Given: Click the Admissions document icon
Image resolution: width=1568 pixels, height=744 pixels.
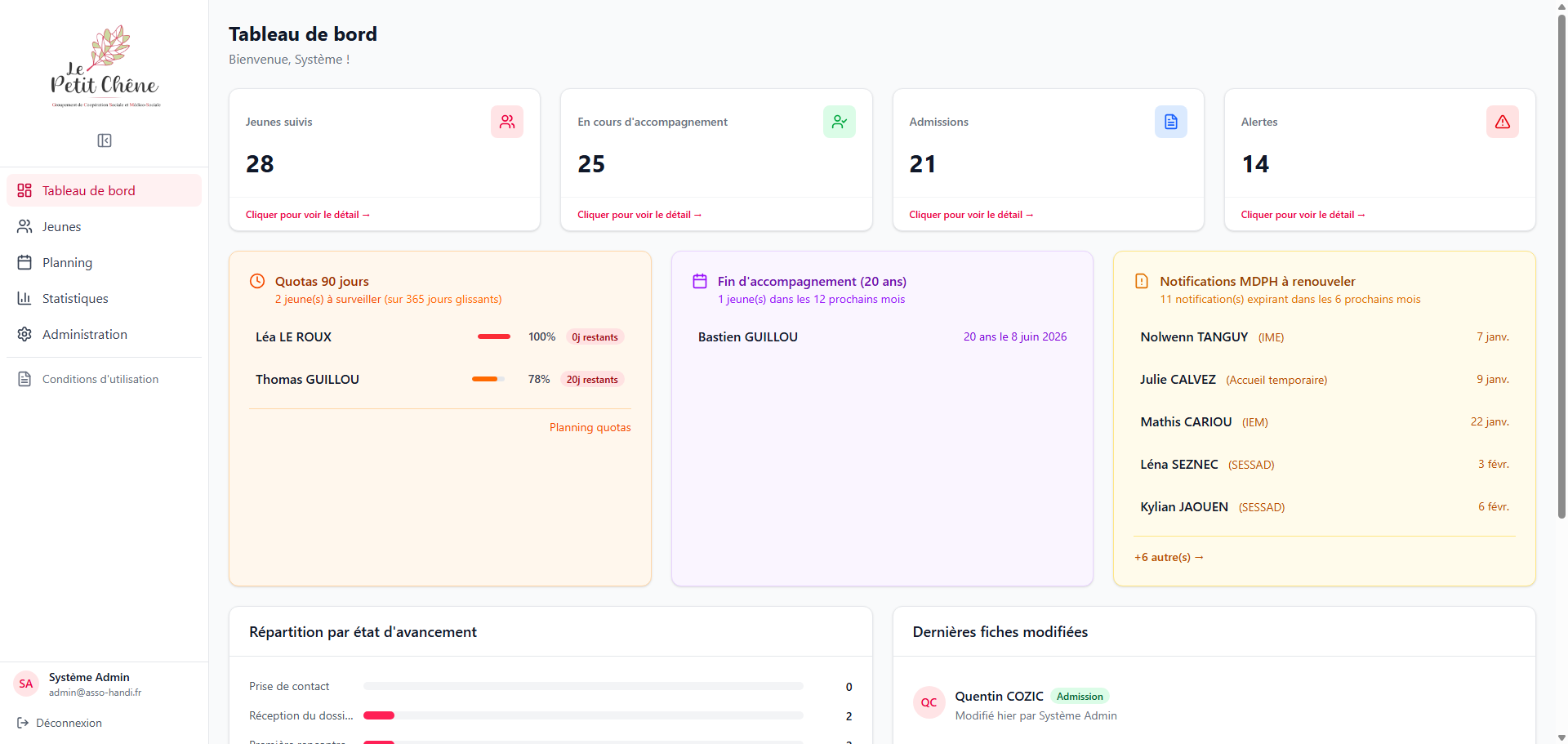Looking at the screenshot, I should [1171, 122].
